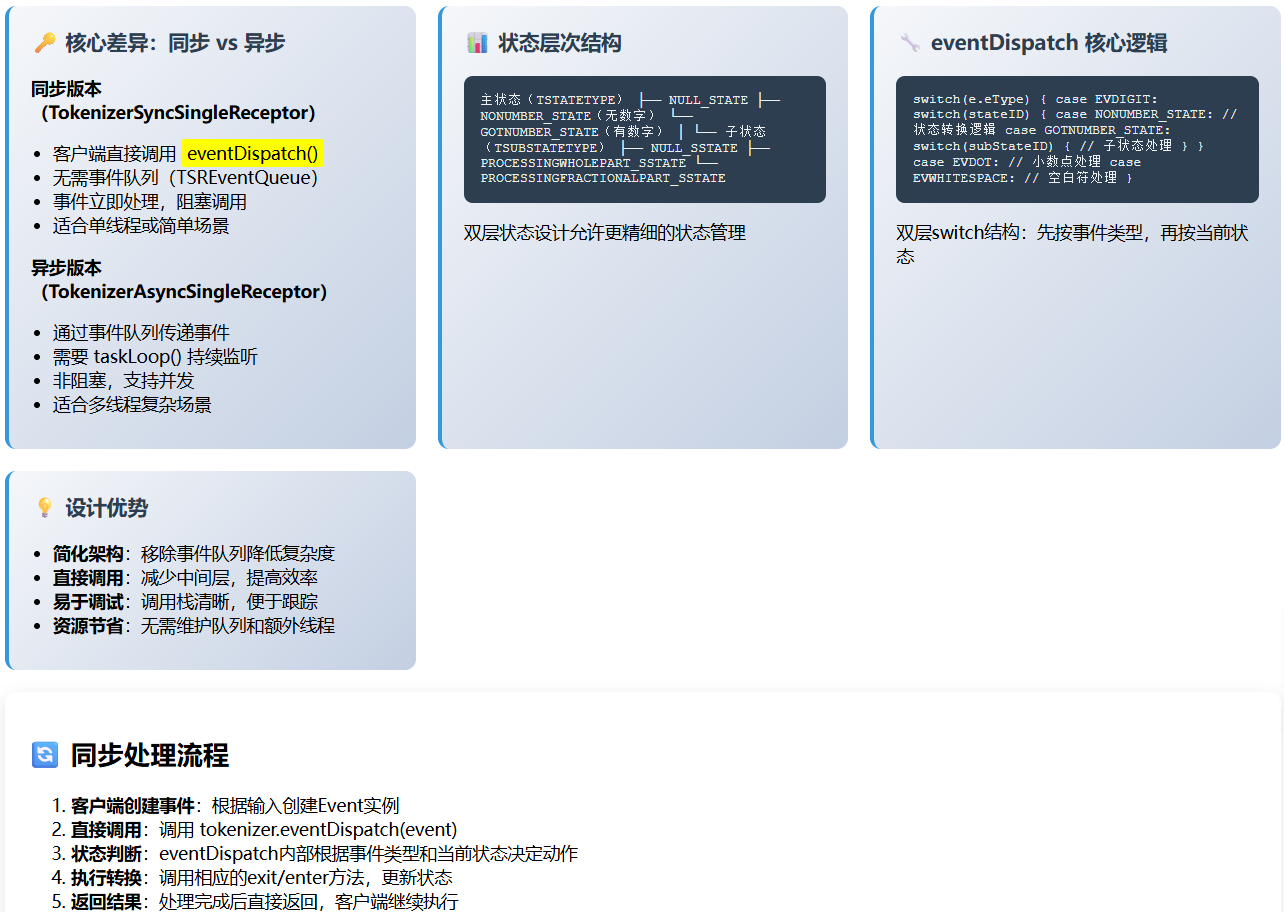Click the (TokenizerAsyncSingleReceptor) class name
The width and height of the screenshot is (1284, 912).
(184, 292)
